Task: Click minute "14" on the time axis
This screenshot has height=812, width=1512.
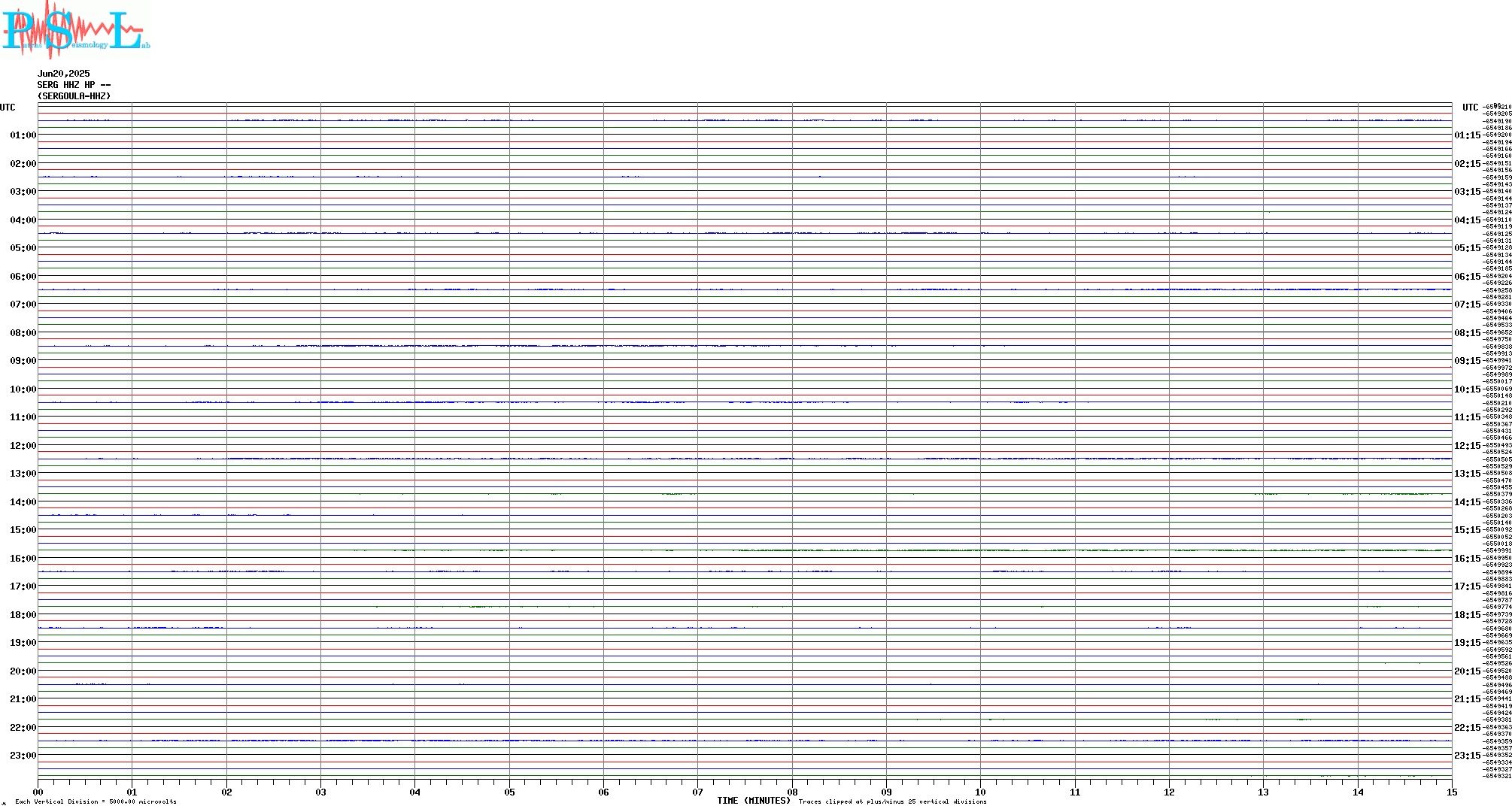Action: 1358,792
